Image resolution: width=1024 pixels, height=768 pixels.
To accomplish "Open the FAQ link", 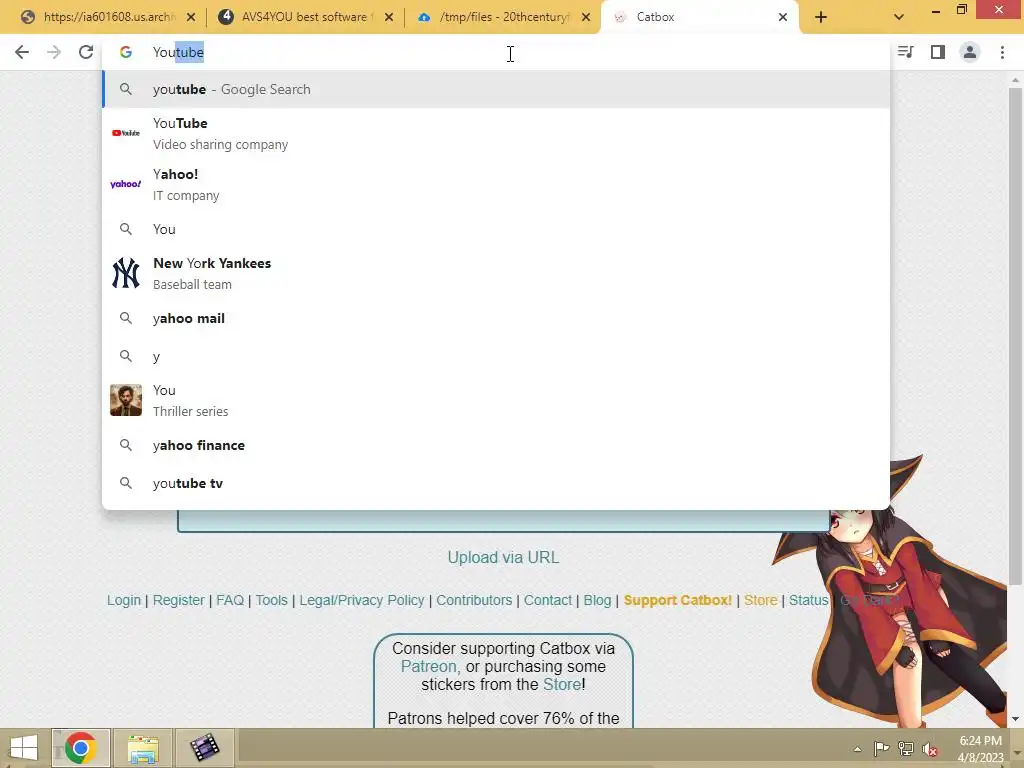I will [230, 600].
